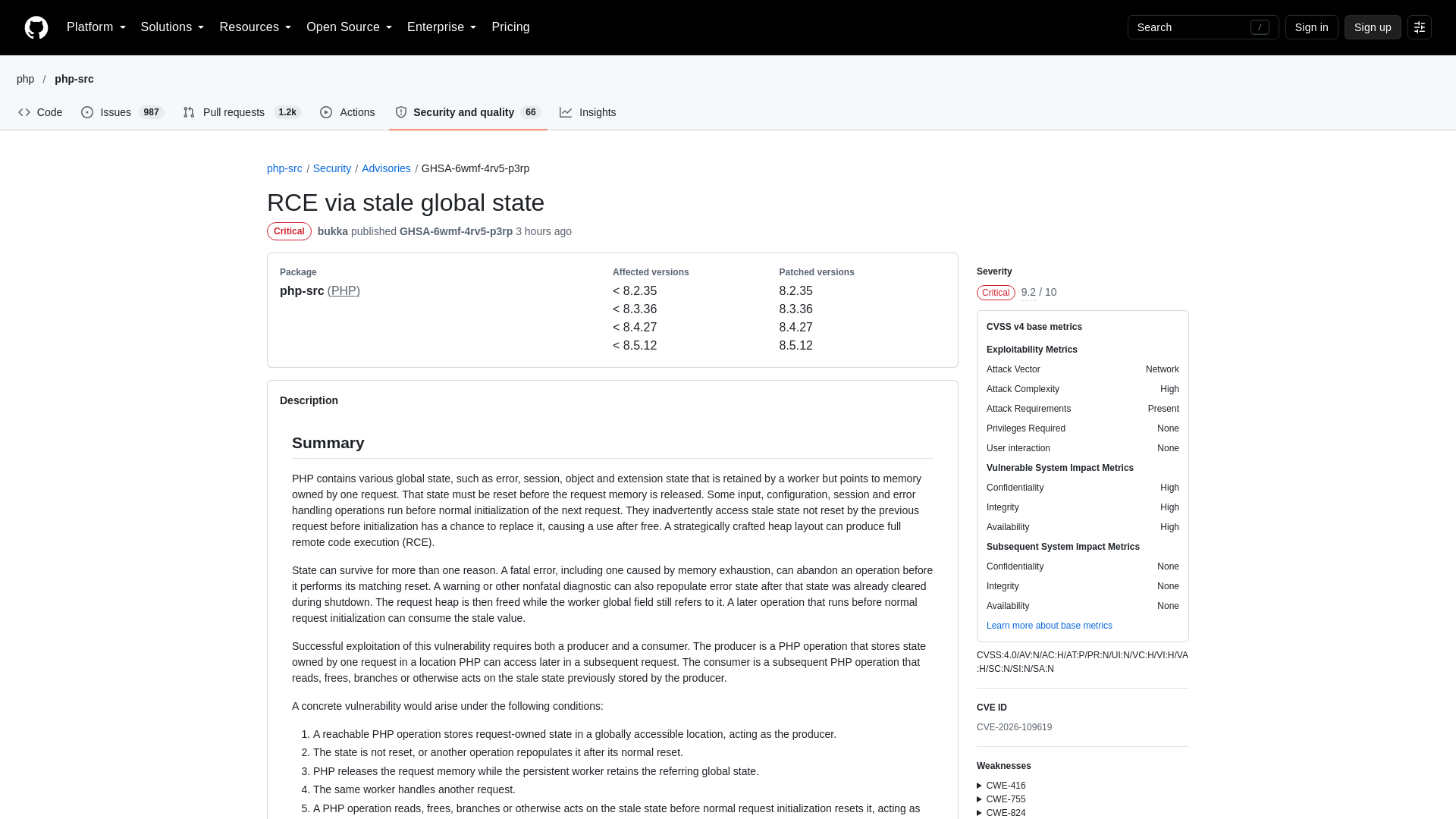This screenshot has height=819, width=1456.
Task: Open the php-src repository link
Action: coord(74,79)
